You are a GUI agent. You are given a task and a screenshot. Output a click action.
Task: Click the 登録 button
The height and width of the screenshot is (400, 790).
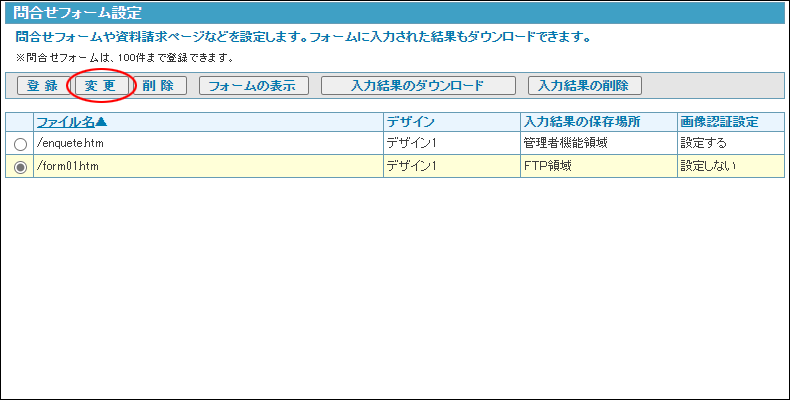pos(42,86)
